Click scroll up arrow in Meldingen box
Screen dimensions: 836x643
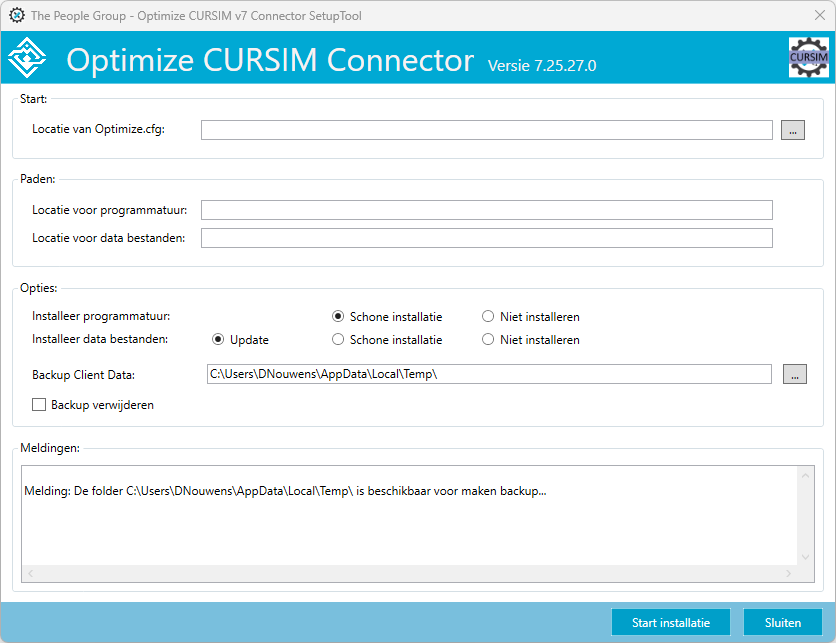click(x=805, y=475)
